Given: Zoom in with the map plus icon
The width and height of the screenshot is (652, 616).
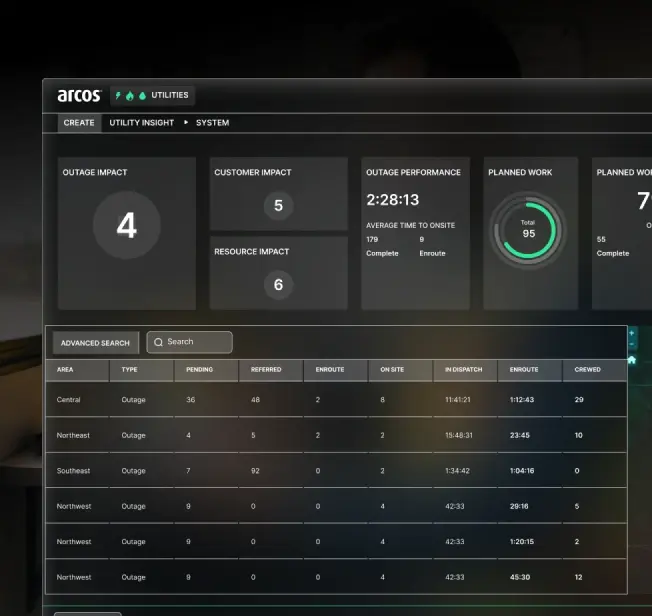Looking at the screenshot, I should [632, 333].
